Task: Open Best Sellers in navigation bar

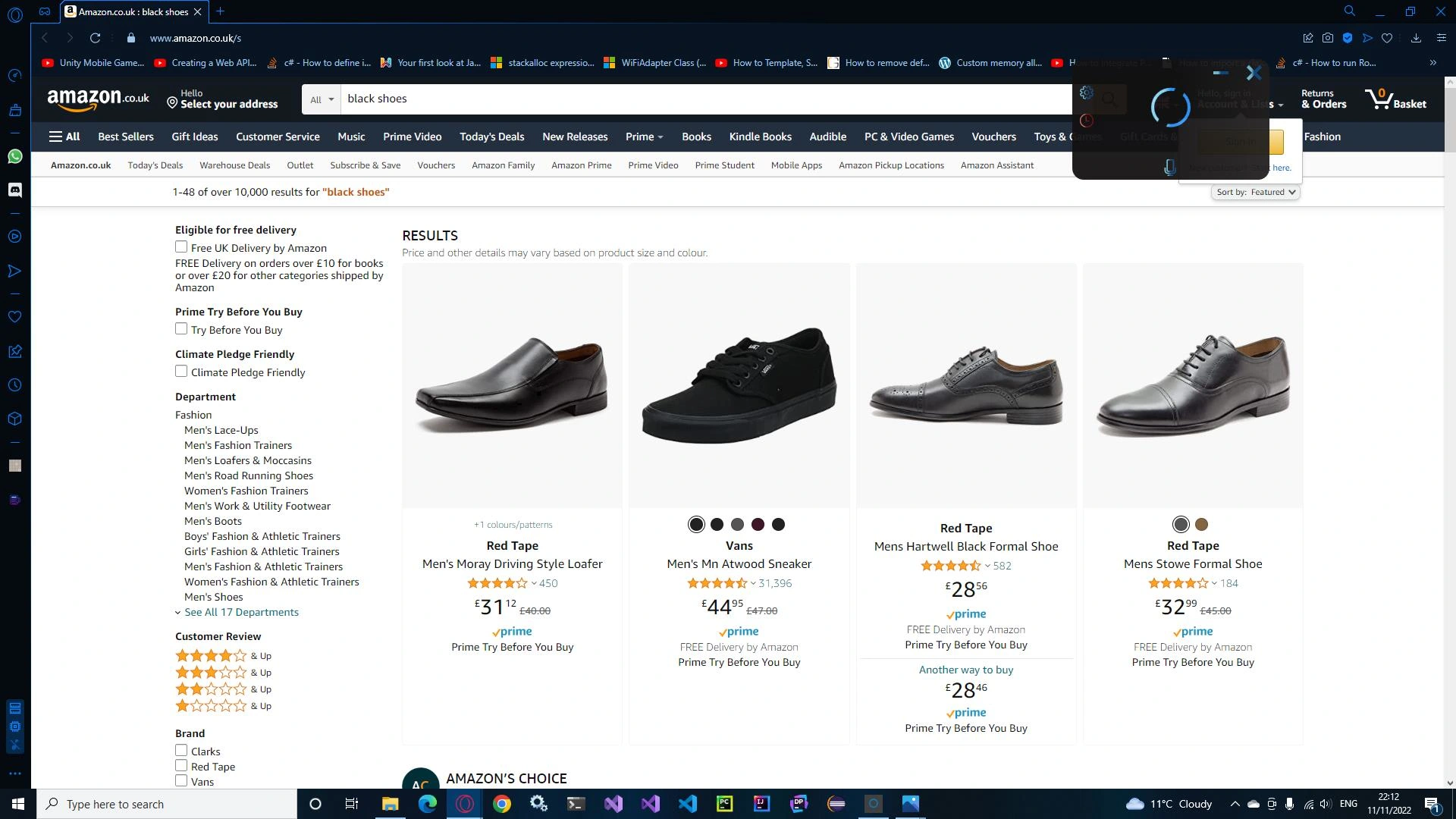Action: [126, 137]
